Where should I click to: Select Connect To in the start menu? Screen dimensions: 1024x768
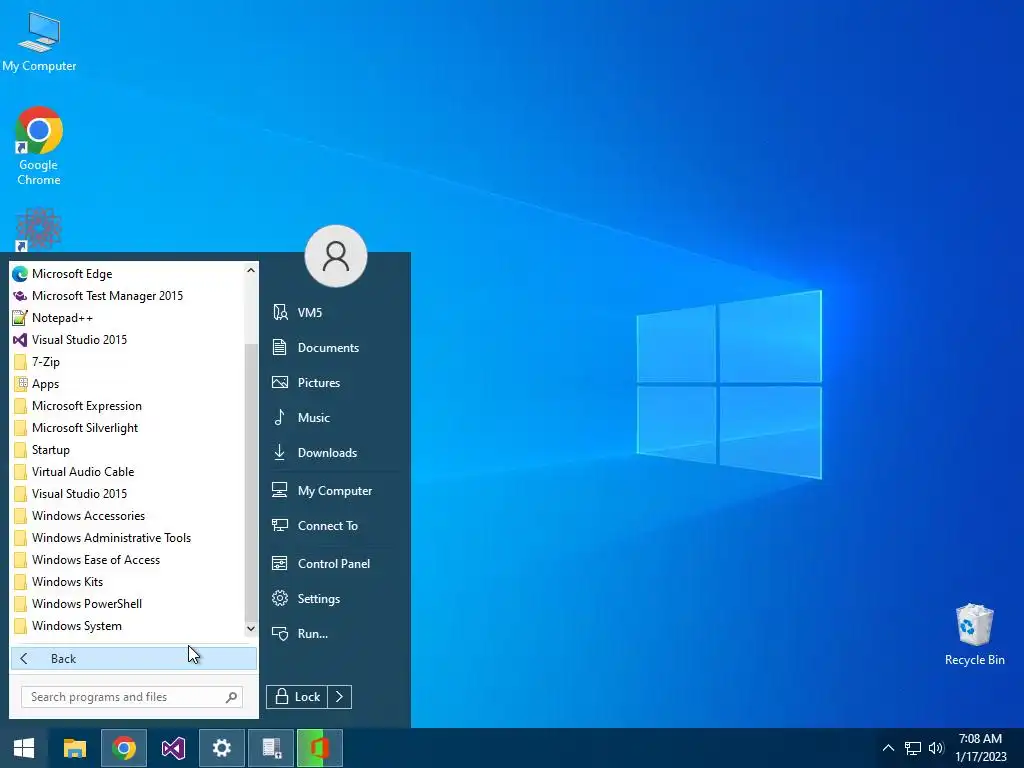[336, 526]
